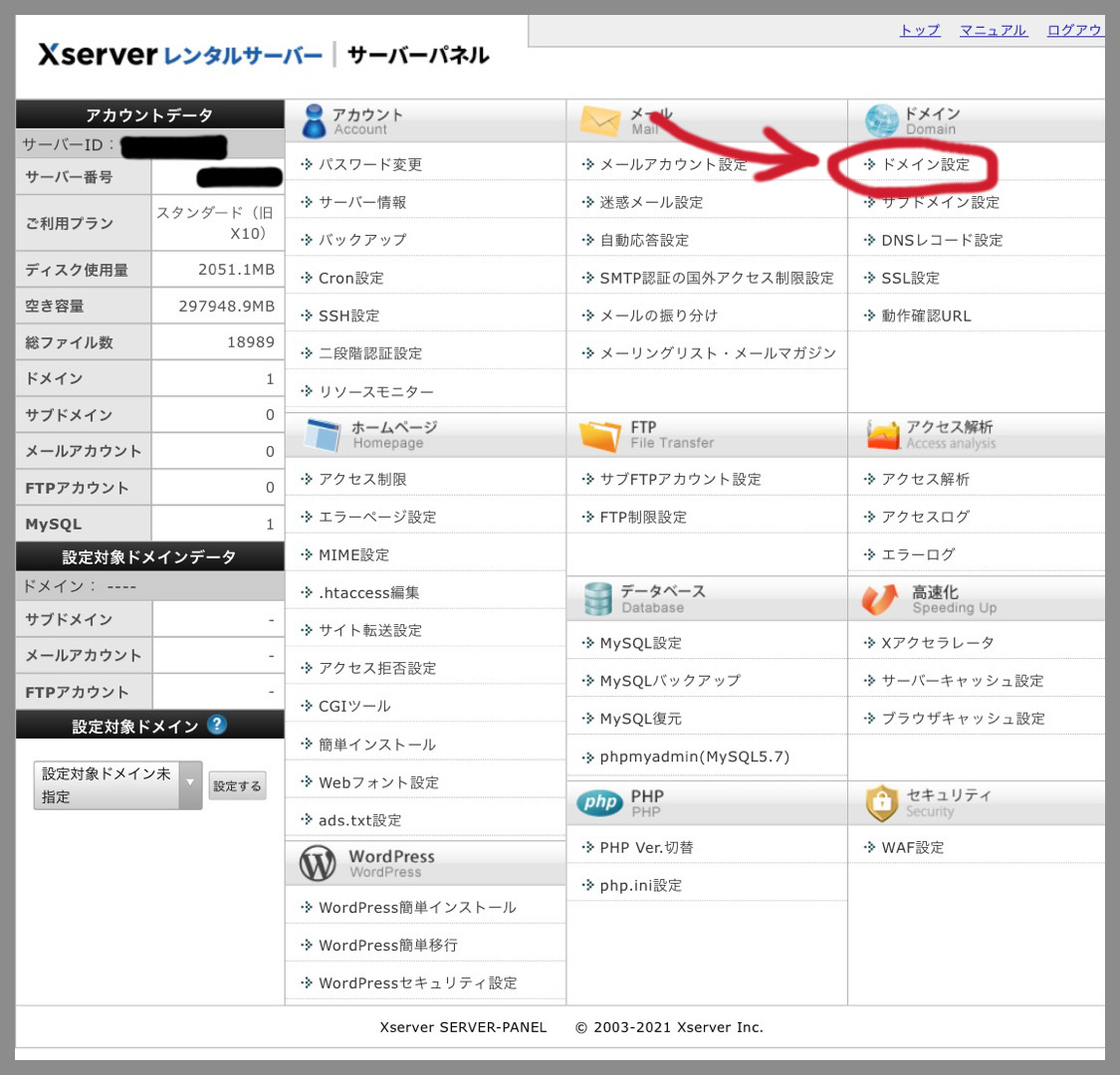
Task: Open SMTP認証の国外アクセス制限設定
Action: tap(717, 278)
